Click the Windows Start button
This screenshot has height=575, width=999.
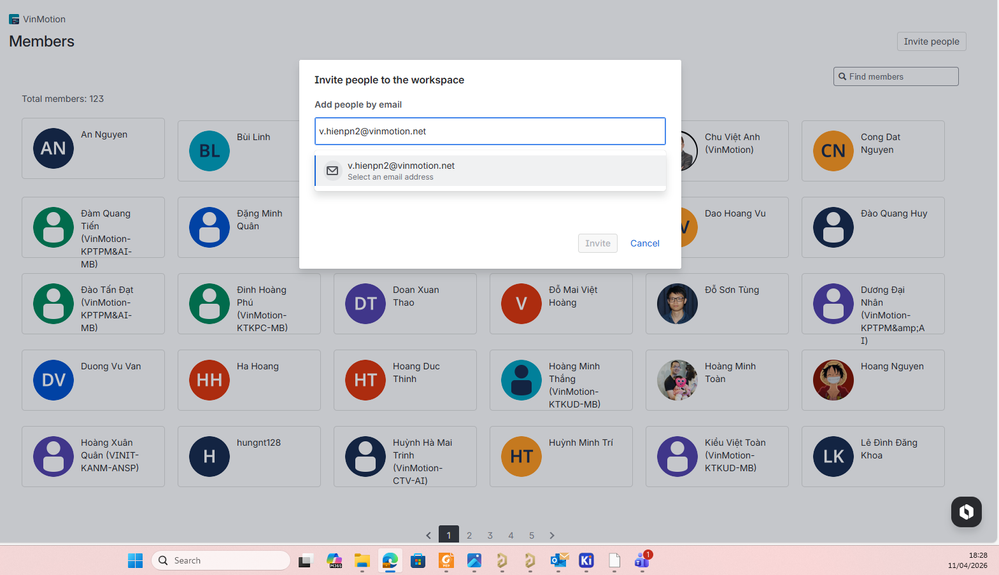pos(135,560)
